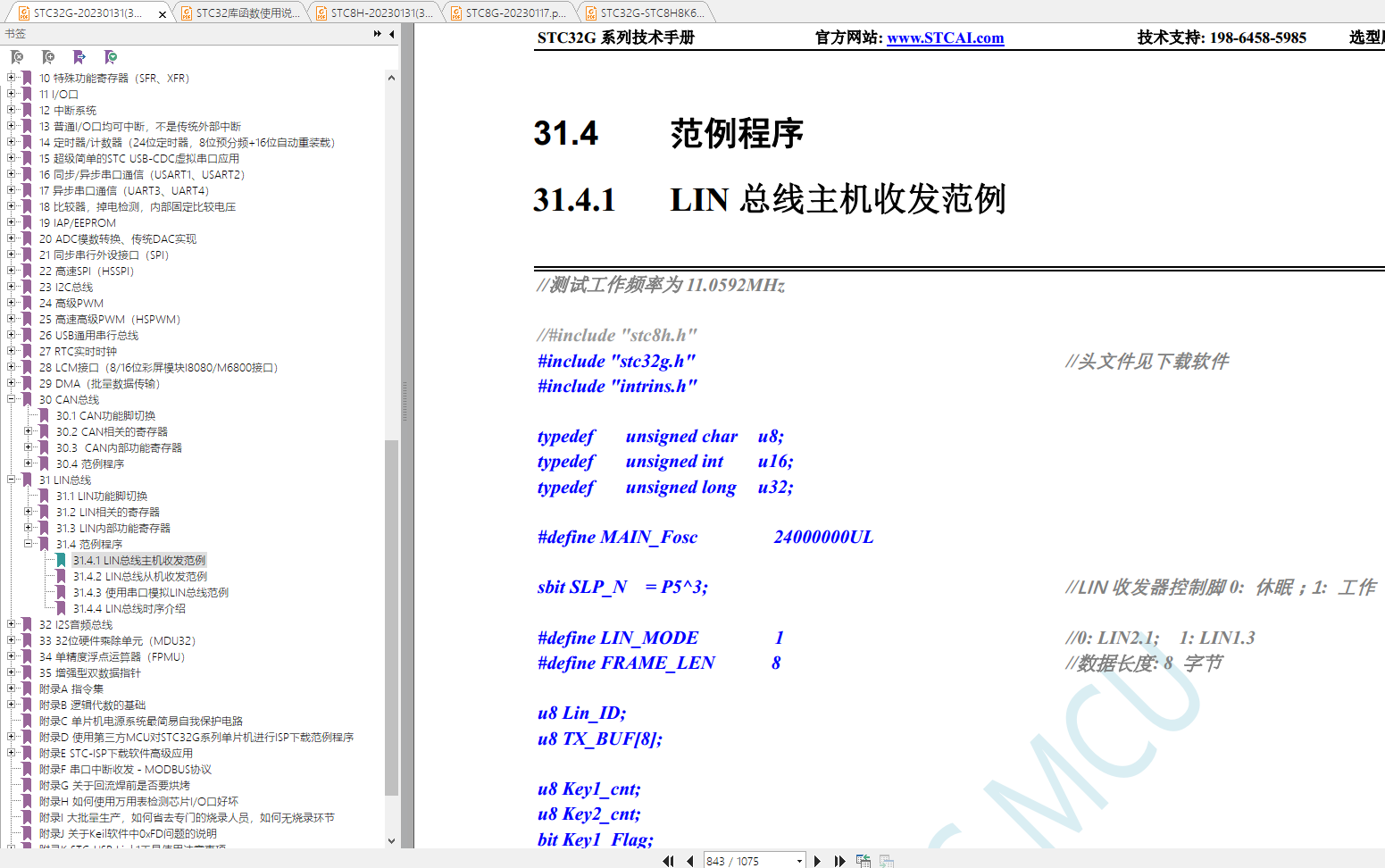This screenshot has width=1385, height=868.
Task: Click bookmarks scrollbar up arrow
Action: (391, 78)
